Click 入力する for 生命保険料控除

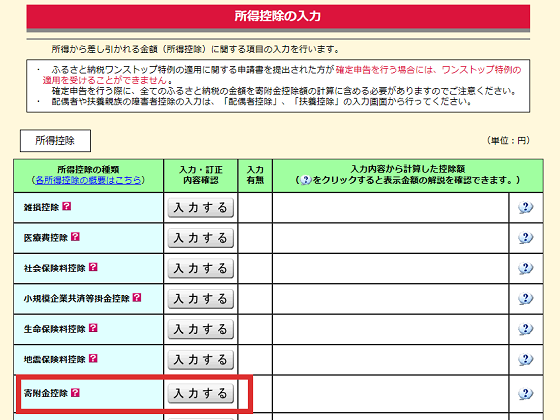pyautogui.click(x=201, y=329)
